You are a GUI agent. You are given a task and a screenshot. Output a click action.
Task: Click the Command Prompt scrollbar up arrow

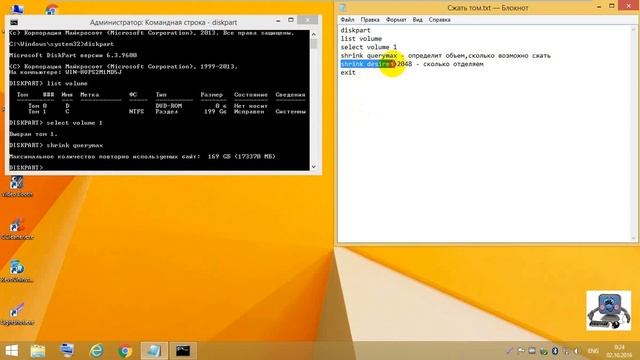tap(313, 34)
